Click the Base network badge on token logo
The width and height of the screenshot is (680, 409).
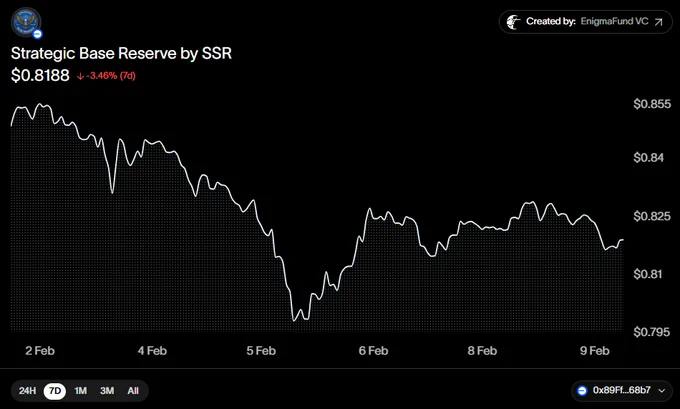(x=38, y=34)
